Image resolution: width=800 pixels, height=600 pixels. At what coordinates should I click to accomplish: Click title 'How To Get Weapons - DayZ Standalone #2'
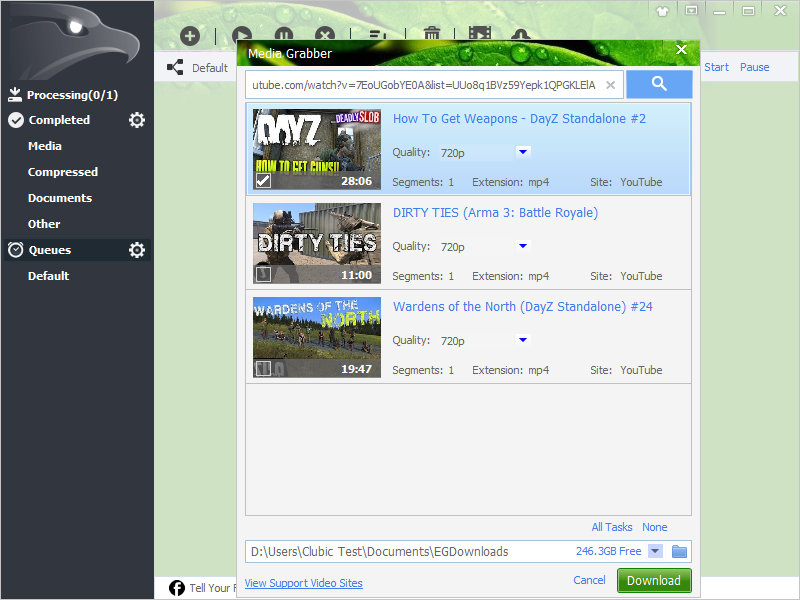[x=519, y=119]
